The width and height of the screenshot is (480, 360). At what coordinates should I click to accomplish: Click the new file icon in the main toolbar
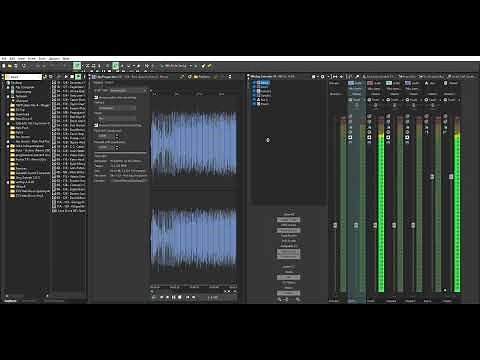point(4,66)
